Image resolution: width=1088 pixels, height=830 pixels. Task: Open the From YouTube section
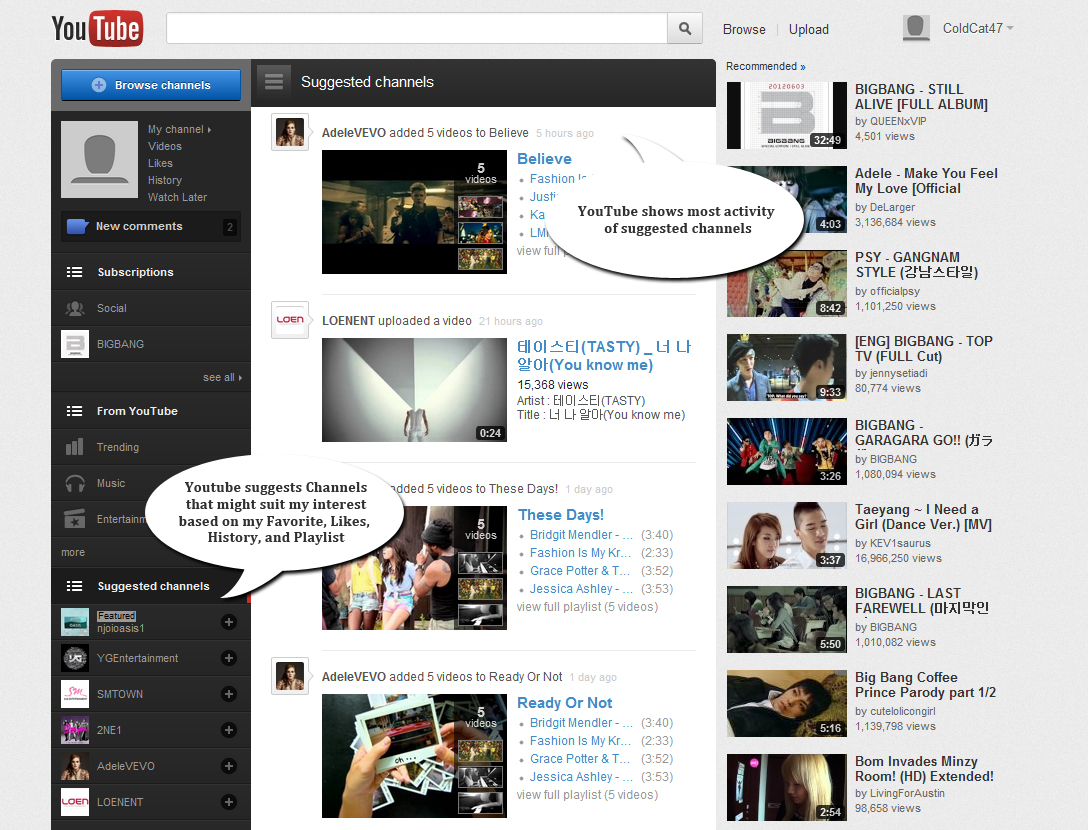point(151,411)
